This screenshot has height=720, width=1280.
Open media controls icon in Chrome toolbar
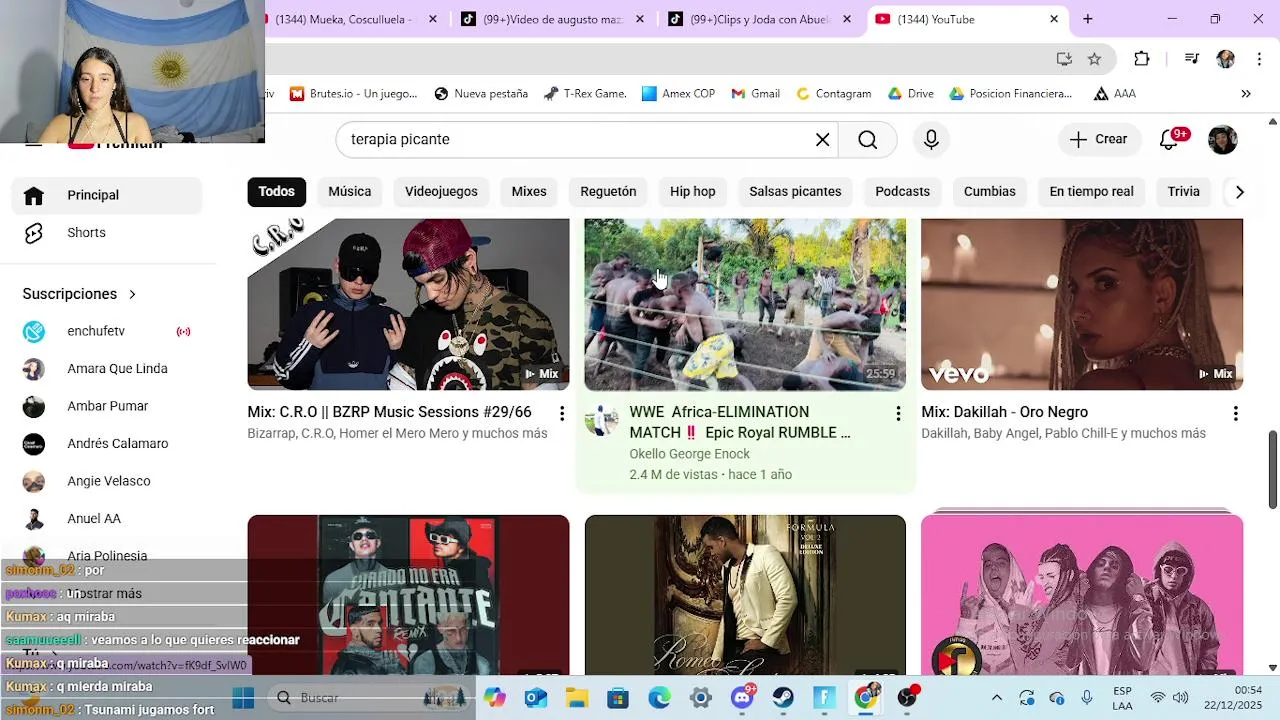point(1191,59)
